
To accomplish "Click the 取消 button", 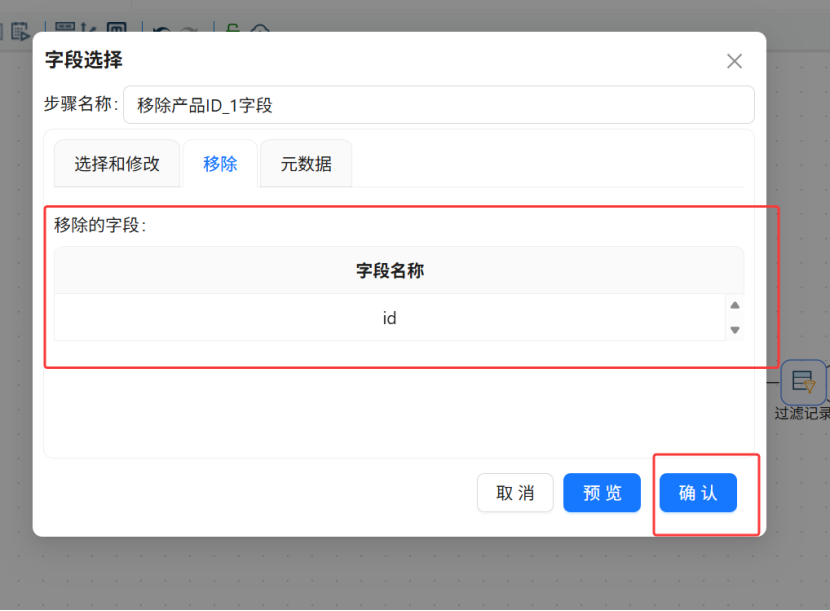I will click(515, 492).
